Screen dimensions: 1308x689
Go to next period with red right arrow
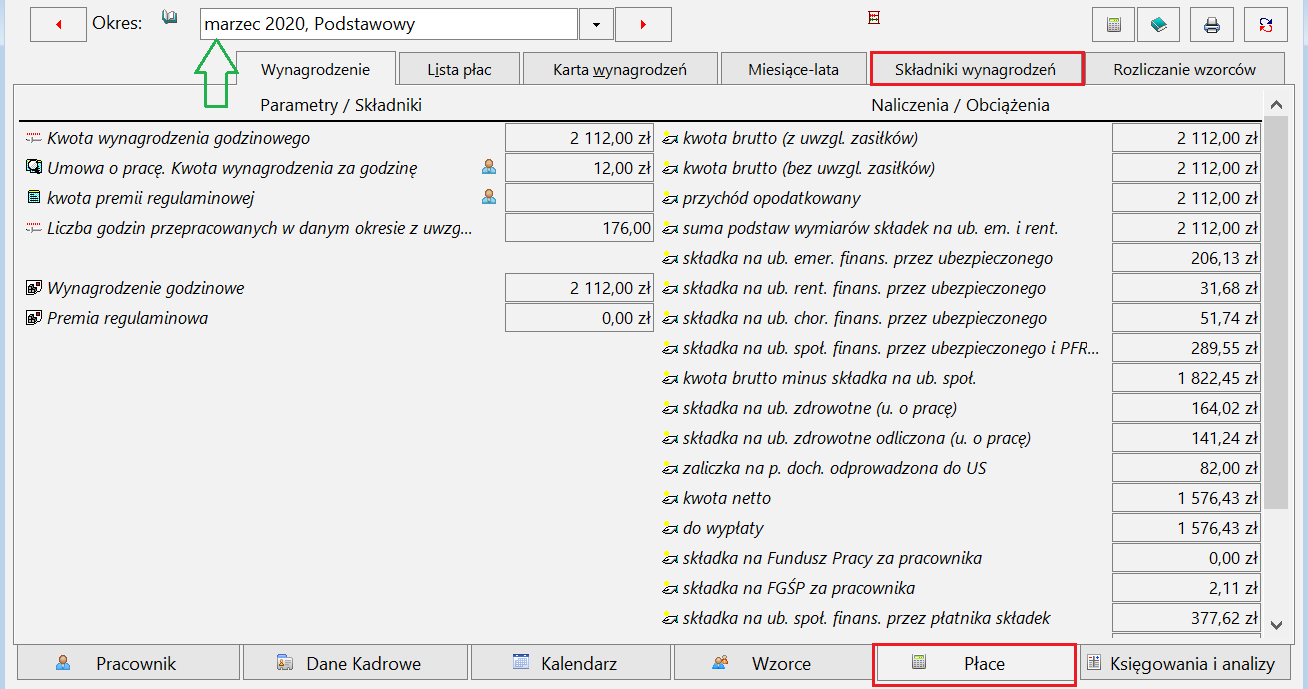pyautogui.click(x=643, y=25)
